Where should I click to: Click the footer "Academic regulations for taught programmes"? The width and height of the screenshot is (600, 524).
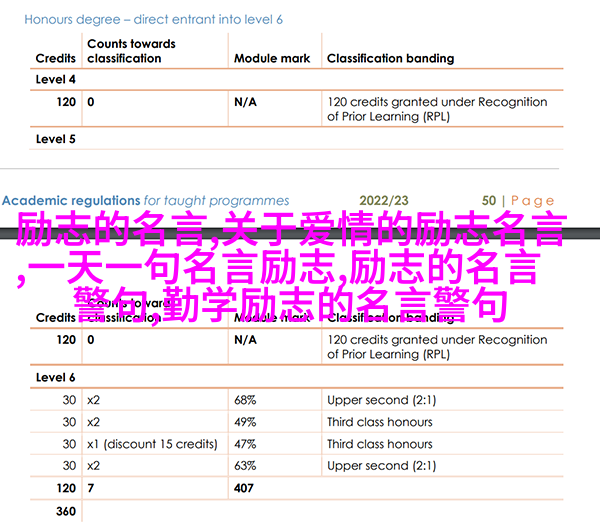pyautogui.click(x=145, y=201)
